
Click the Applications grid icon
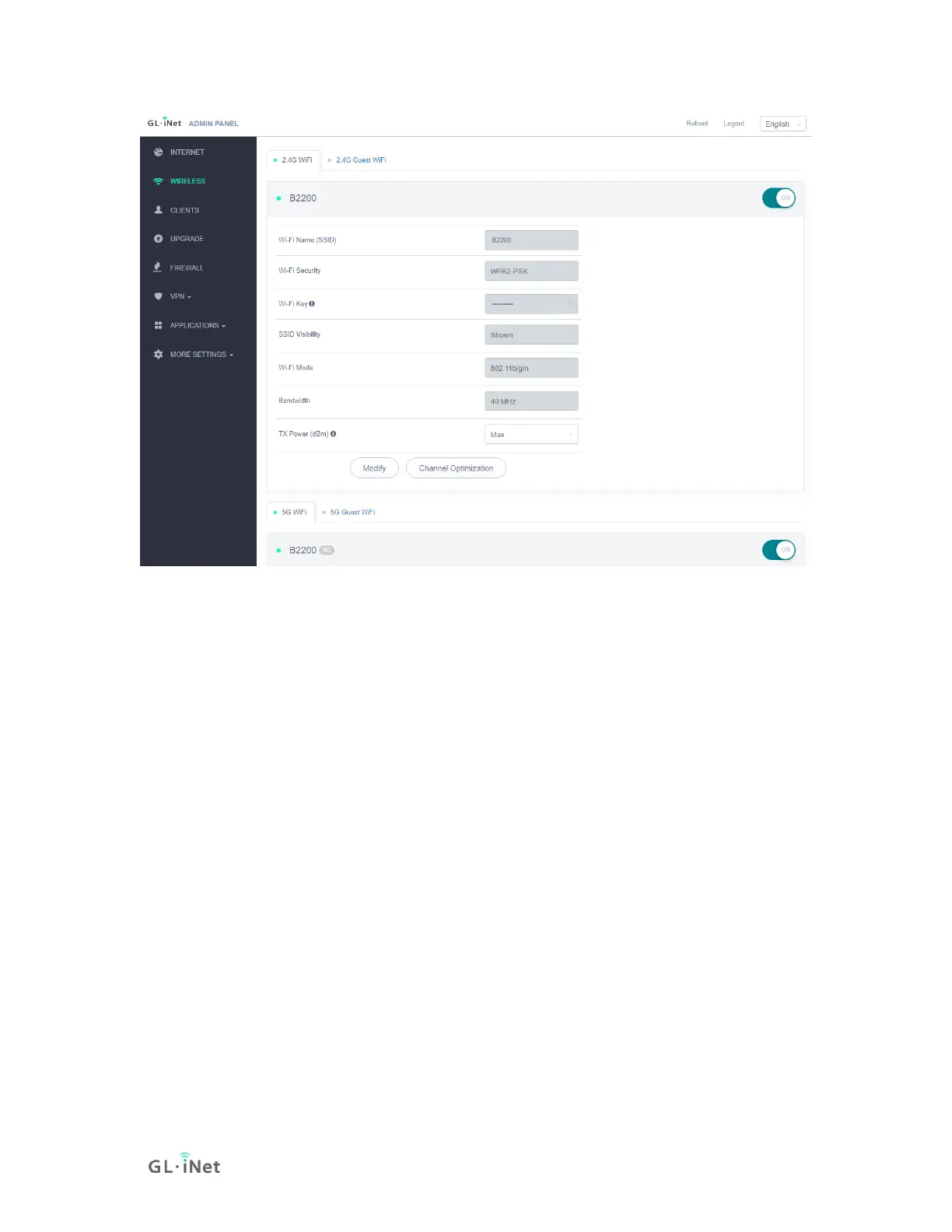[x=159, y=325]
